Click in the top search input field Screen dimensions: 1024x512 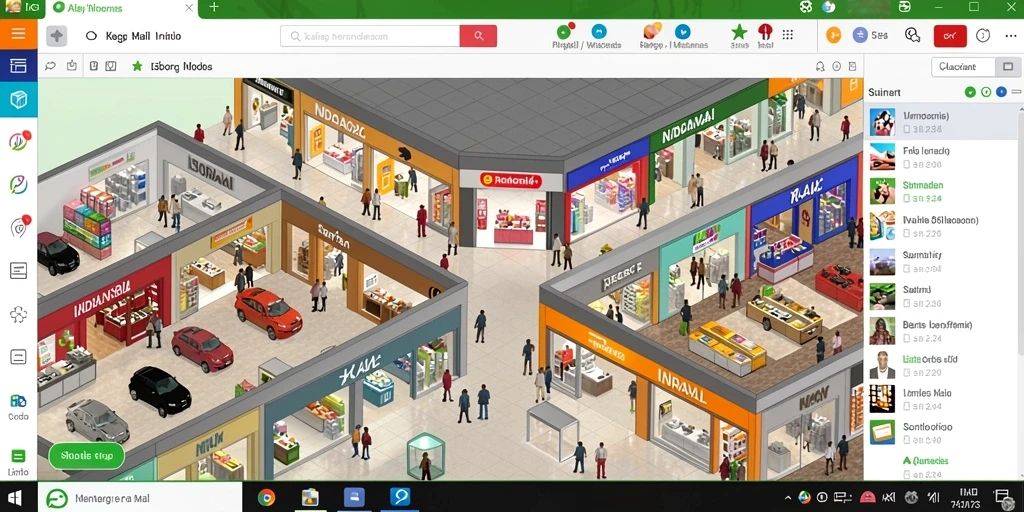(370, 36)
